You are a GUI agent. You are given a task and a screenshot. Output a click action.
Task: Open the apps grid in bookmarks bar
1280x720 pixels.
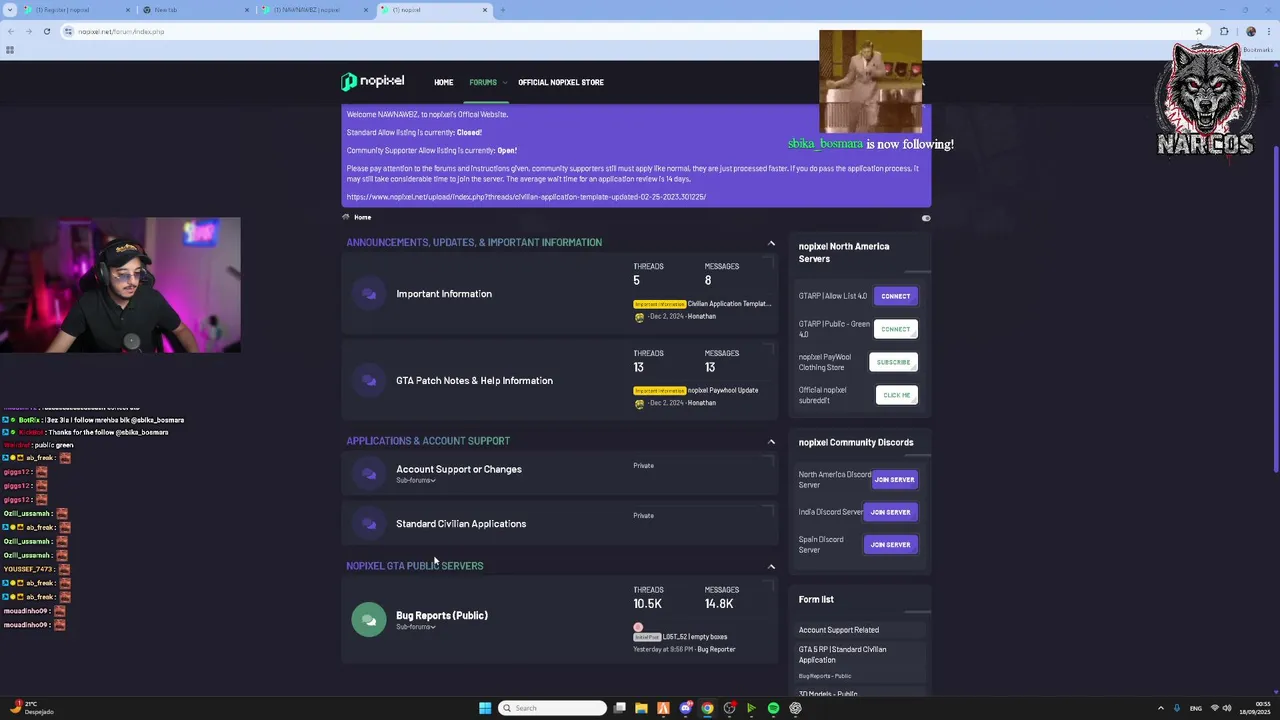click(10, 50)
